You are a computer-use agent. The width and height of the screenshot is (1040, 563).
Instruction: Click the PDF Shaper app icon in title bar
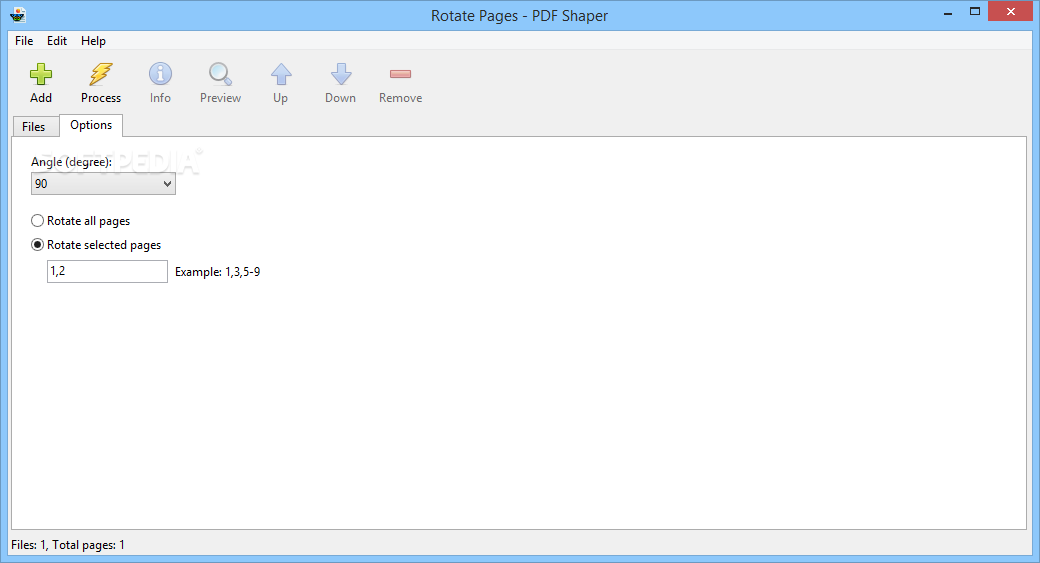(x=18, y=15)
